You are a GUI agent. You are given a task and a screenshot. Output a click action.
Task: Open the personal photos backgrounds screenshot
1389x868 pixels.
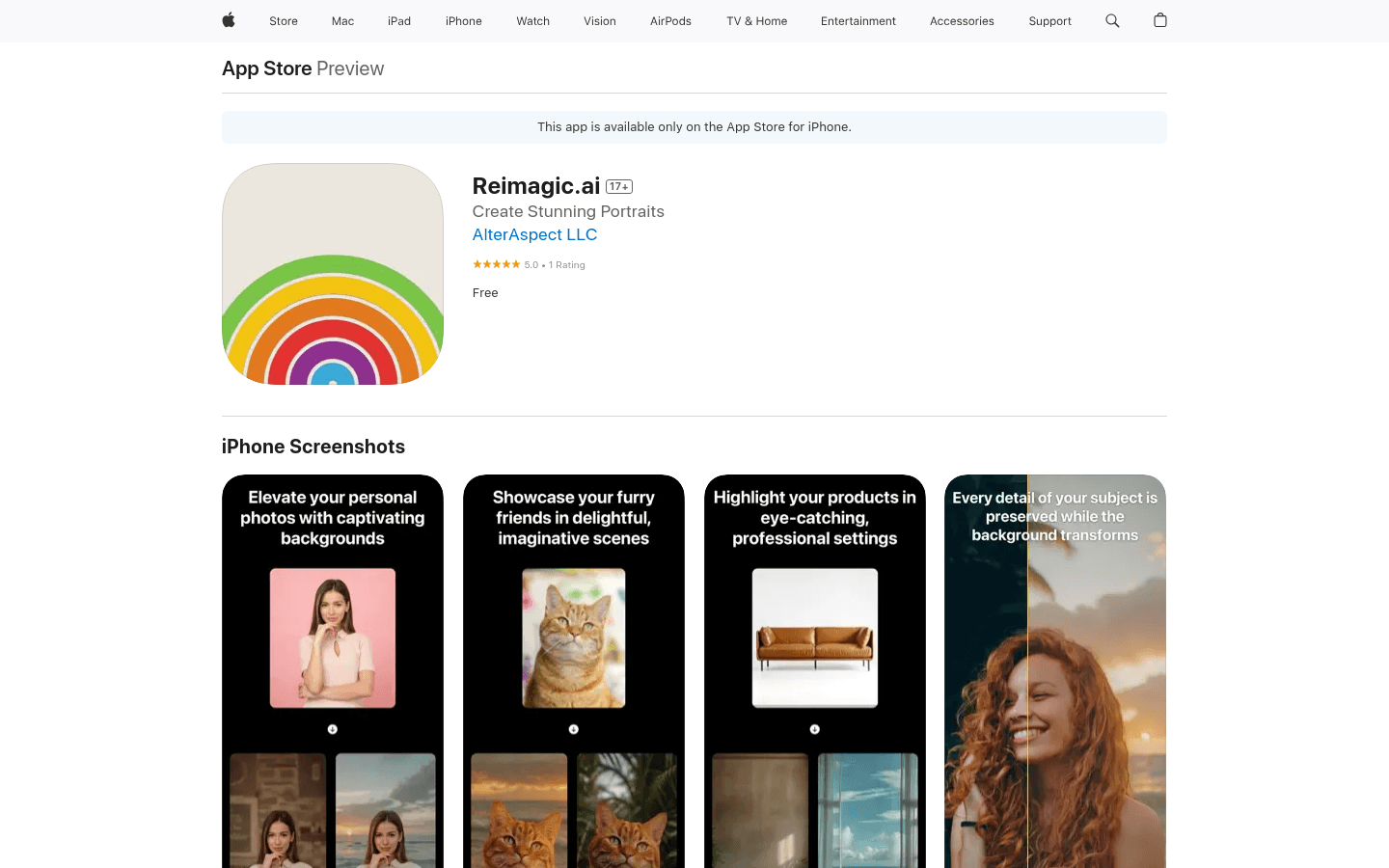point(333,671)
